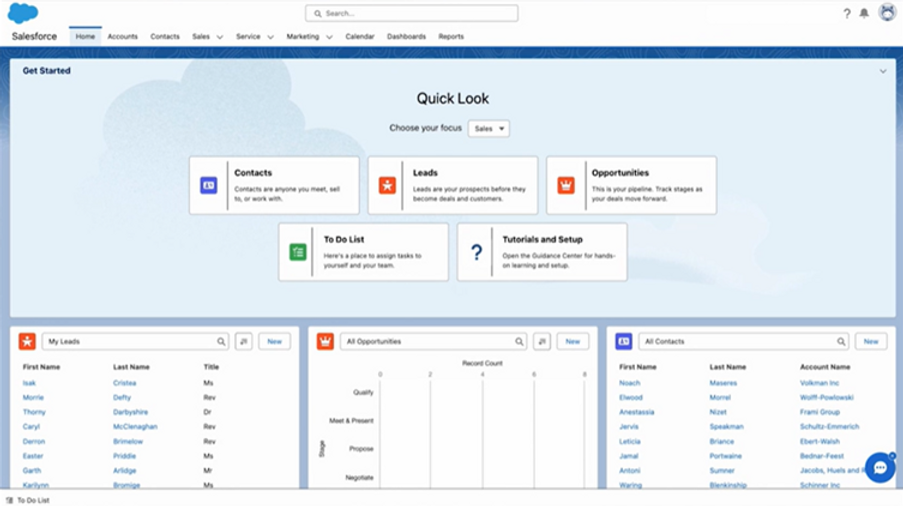
Task: Open account Ebert-Walsh
Action: (x=819, y=442)
